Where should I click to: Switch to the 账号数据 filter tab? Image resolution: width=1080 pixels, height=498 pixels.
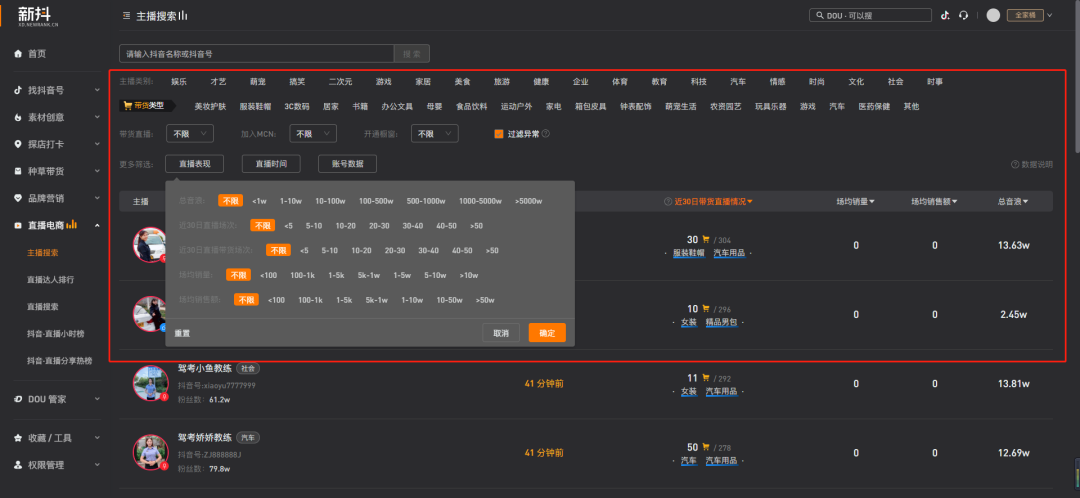[347, 164]
